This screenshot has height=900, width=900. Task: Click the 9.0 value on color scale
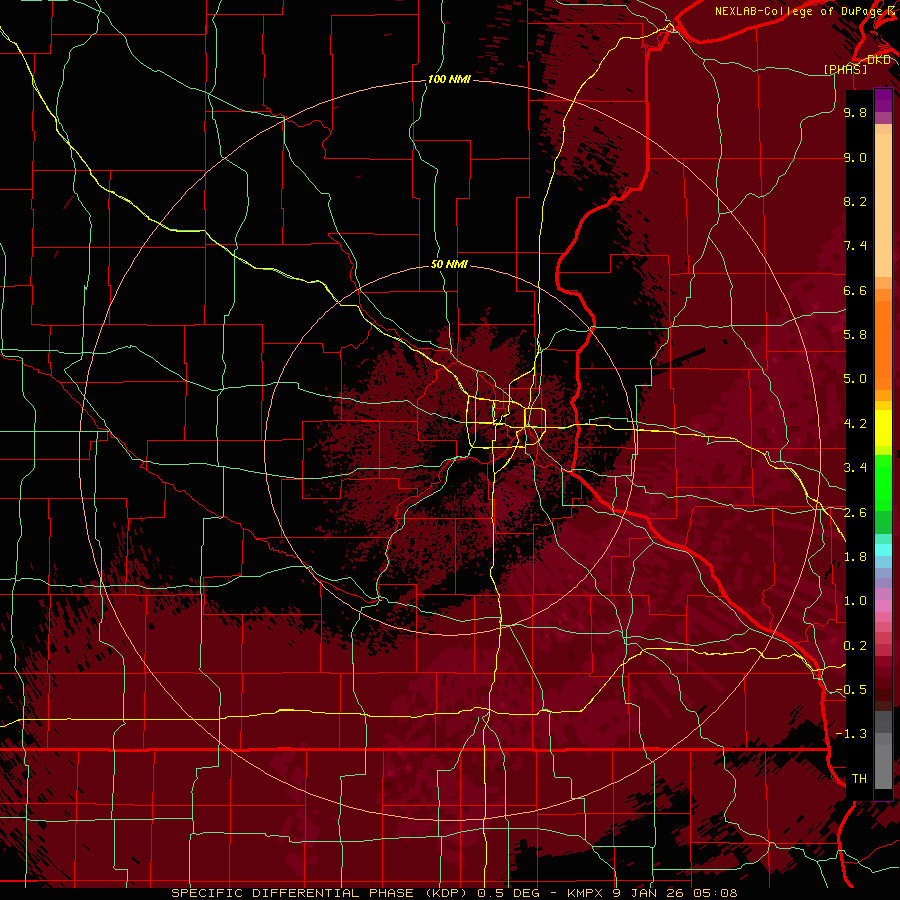coord(855,157)
